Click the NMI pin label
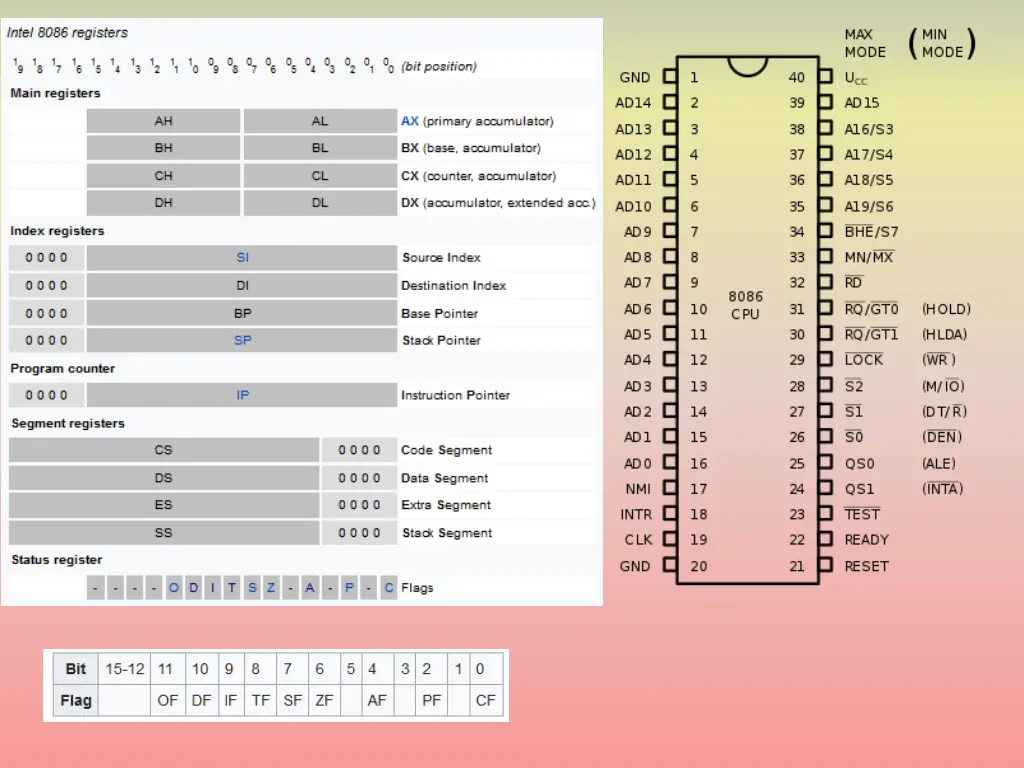Image resolution: width=1024 pixels, height=768 pixels. (x=638, y=489)
